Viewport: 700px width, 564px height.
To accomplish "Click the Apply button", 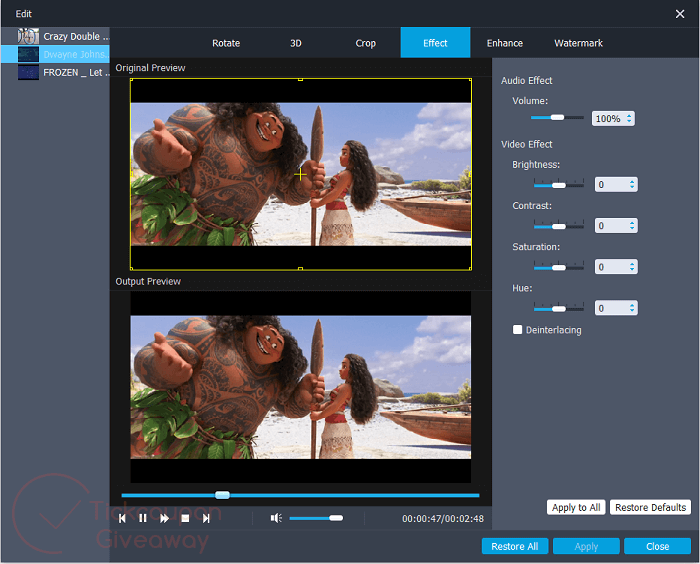I will (x=586, y=546).
